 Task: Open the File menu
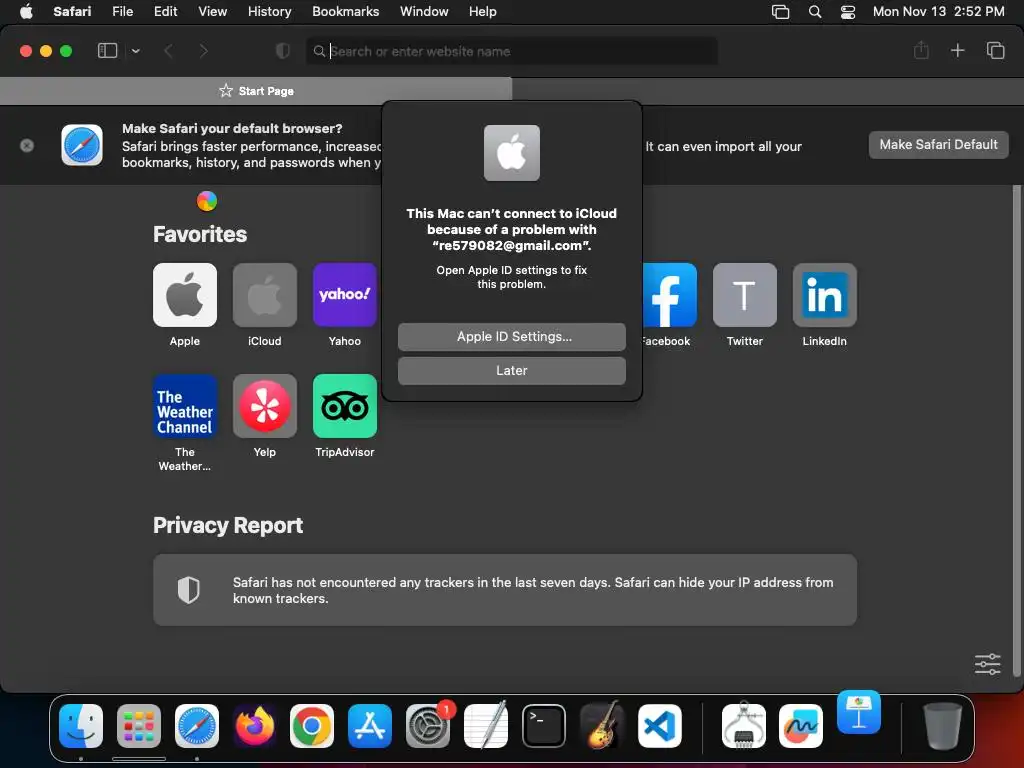122,12
